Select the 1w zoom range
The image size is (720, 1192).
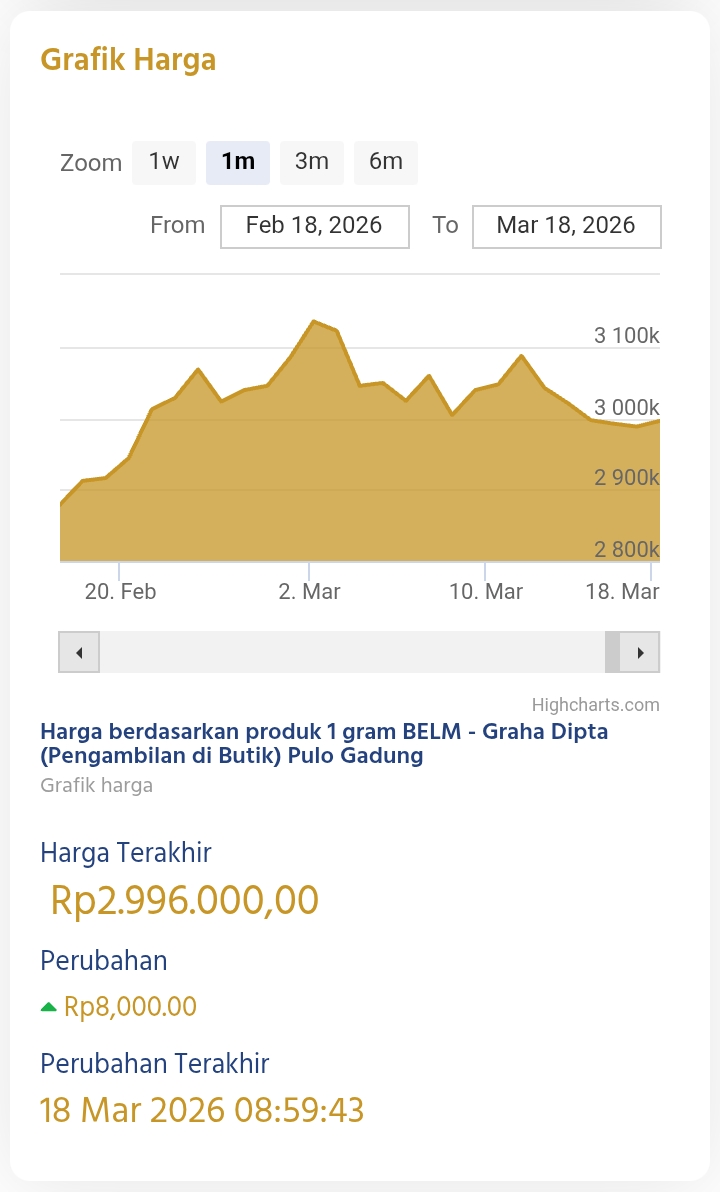(x=164, y=162)
